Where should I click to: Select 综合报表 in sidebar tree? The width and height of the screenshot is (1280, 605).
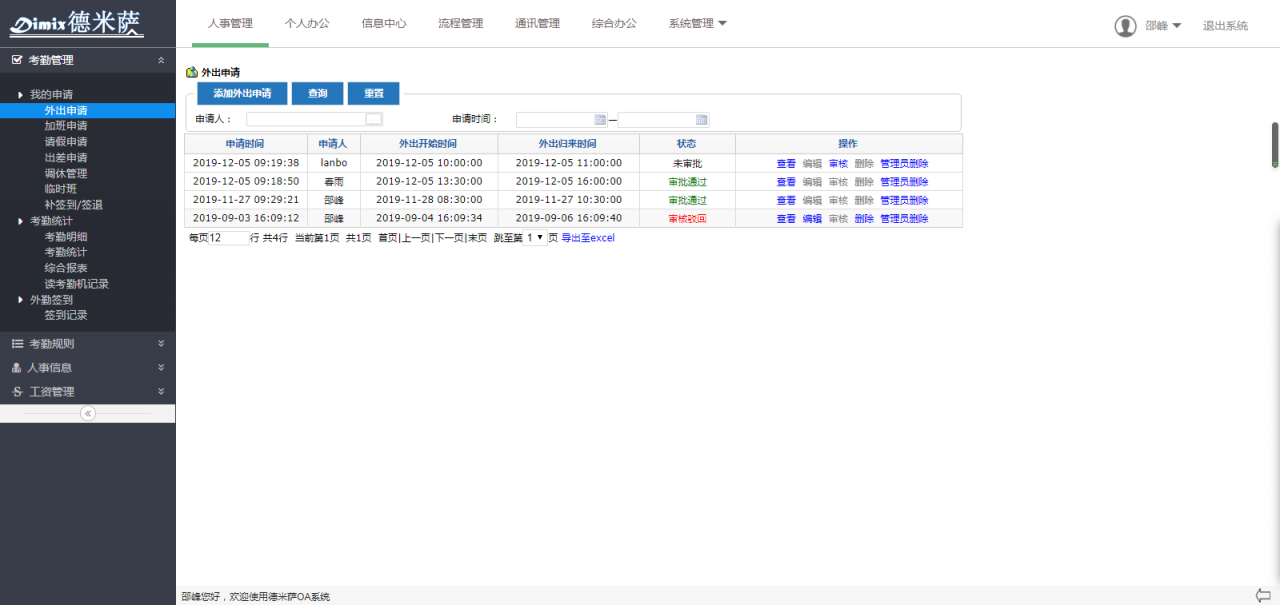click(66, 268)
